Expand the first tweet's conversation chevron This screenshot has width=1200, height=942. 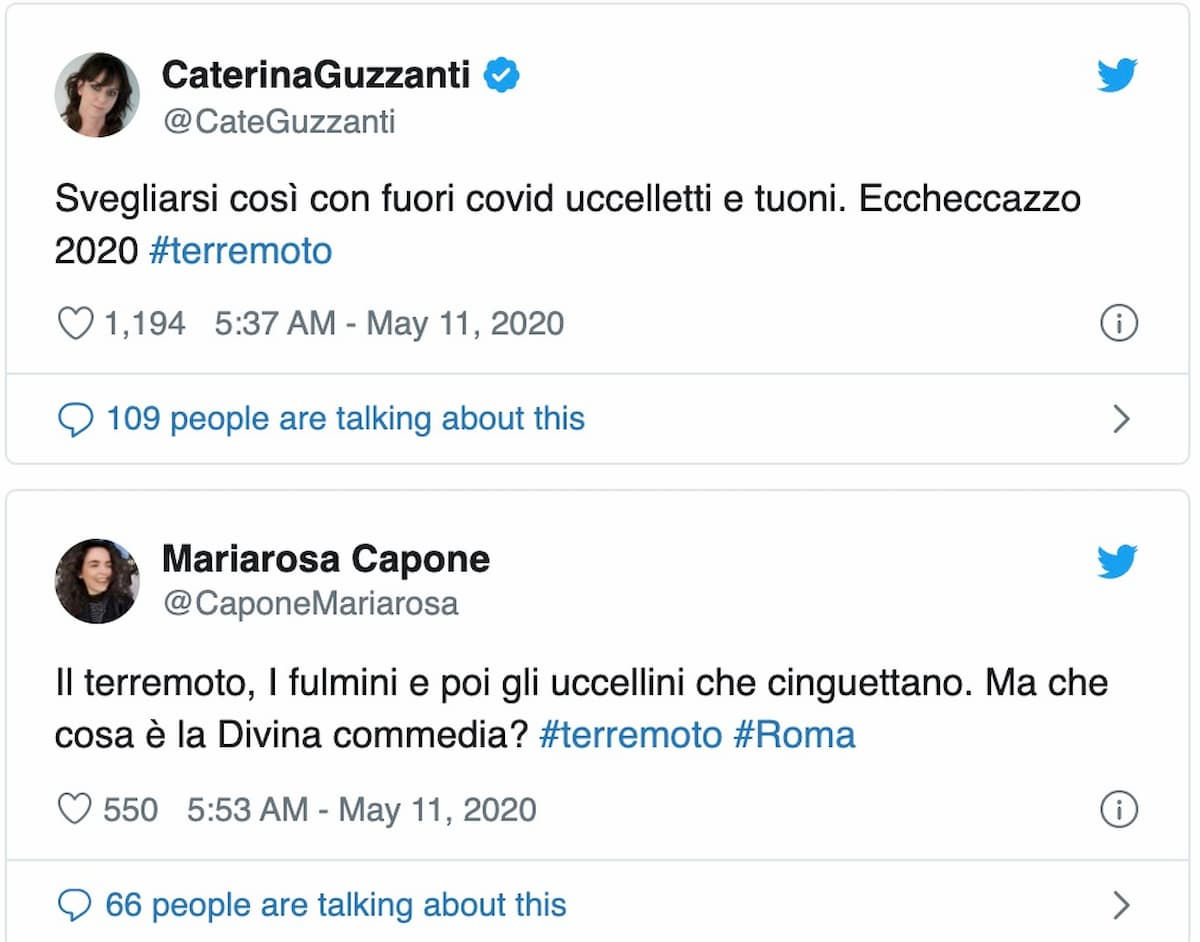click(x=1120, y=419)
